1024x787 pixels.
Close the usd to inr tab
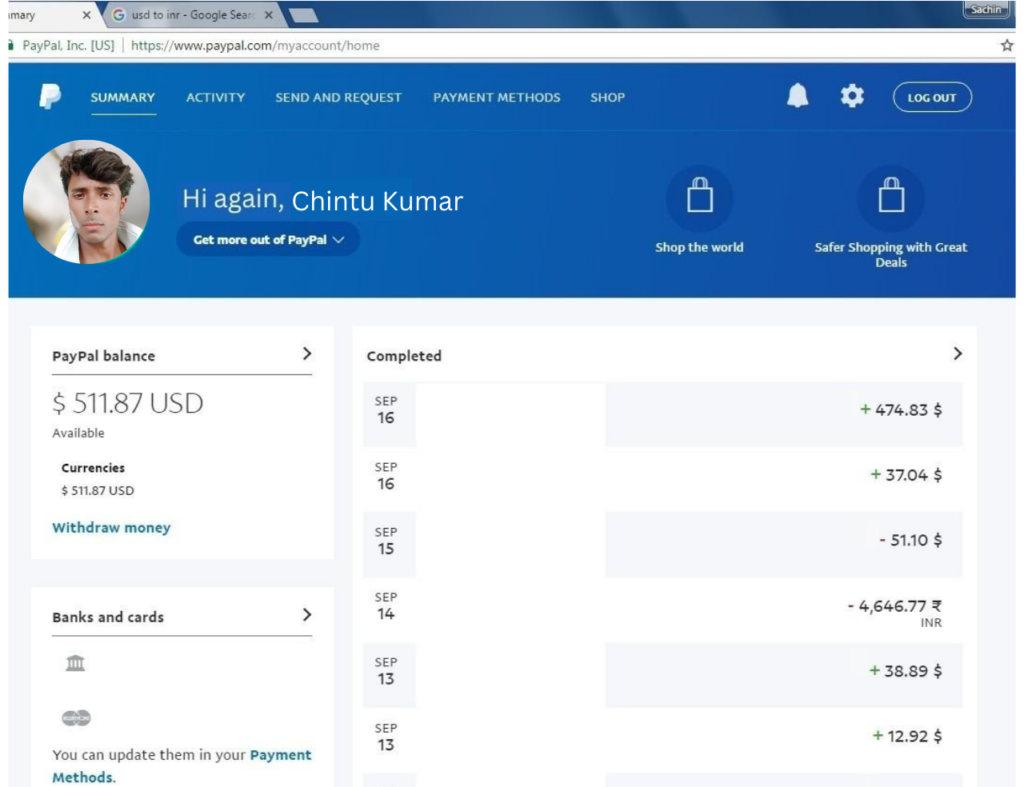coord(268,14)
